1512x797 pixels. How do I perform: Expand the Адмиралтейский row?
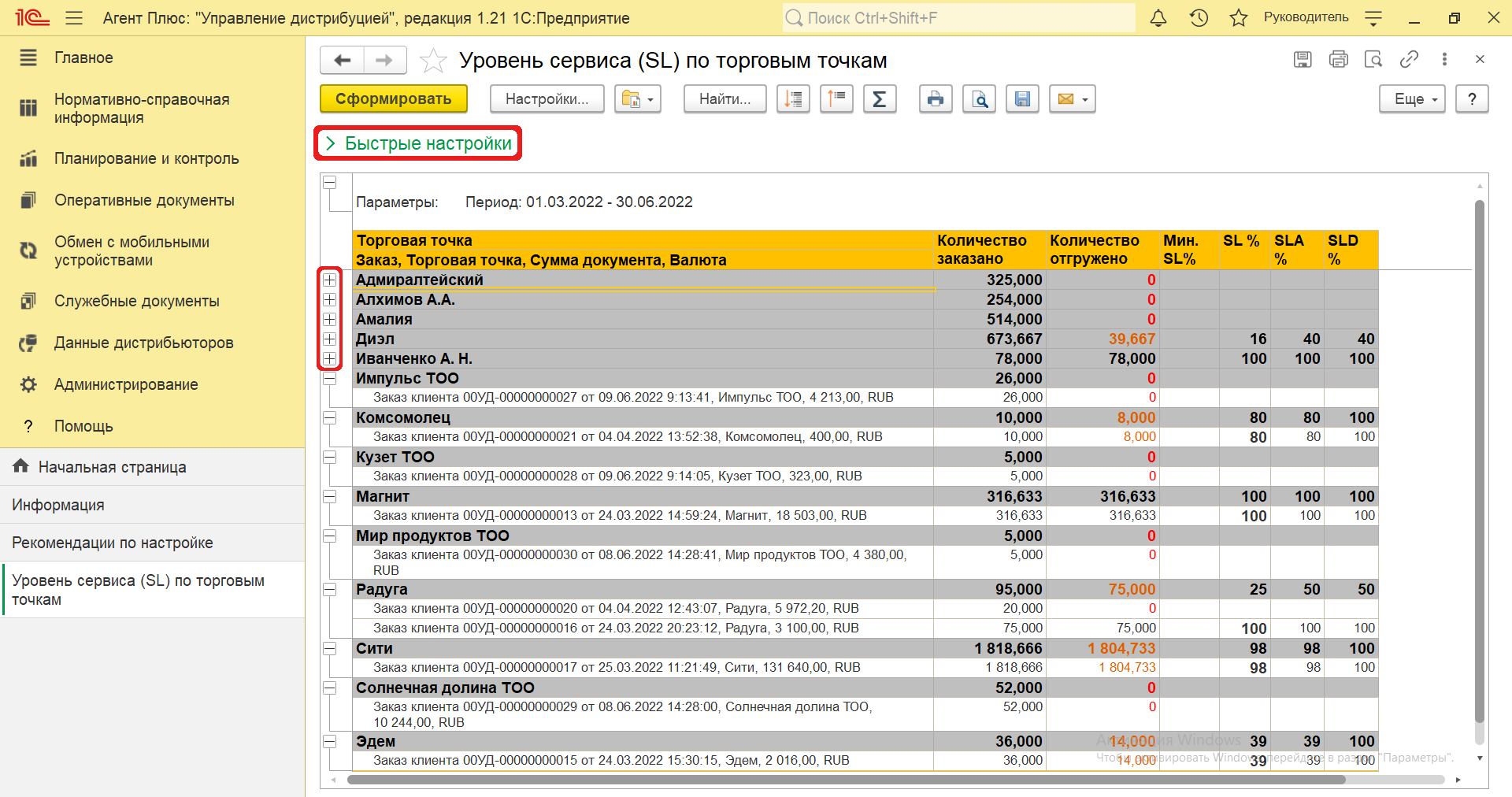click(329, 280)
